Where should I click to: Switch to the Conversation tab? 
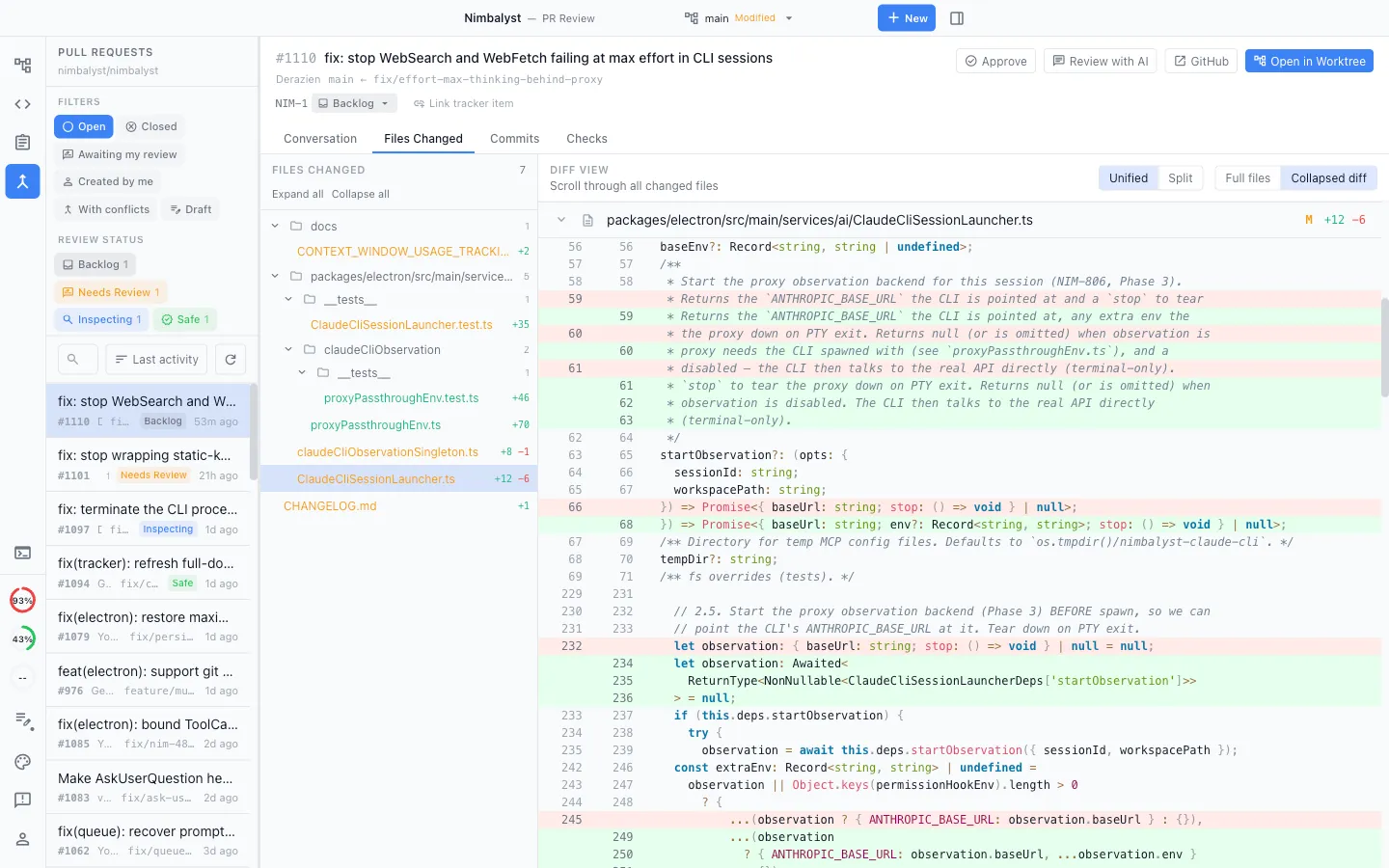tap(320, 139)
